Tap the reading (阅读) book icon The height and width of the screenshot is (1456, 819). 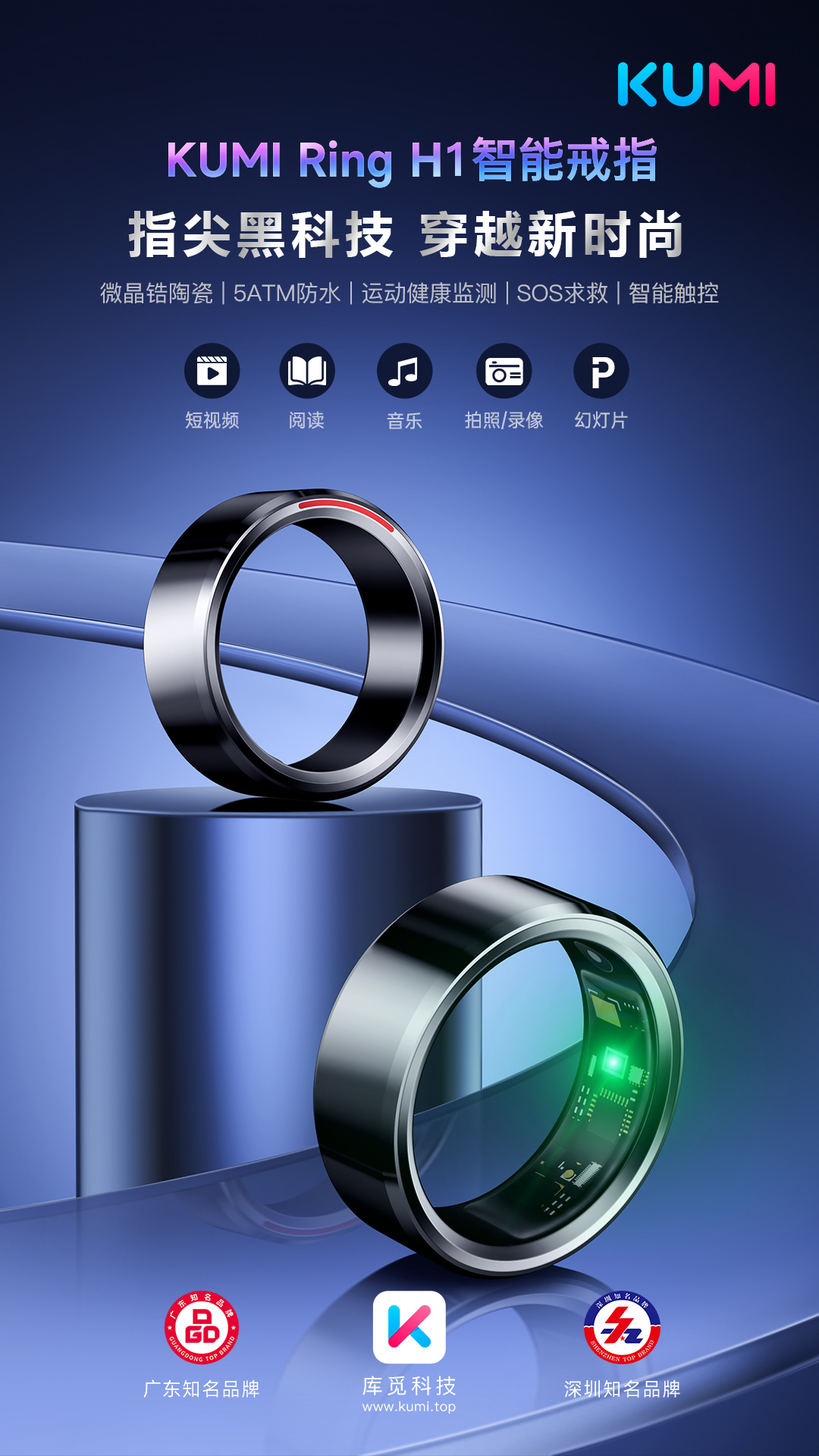pos(307,371)
